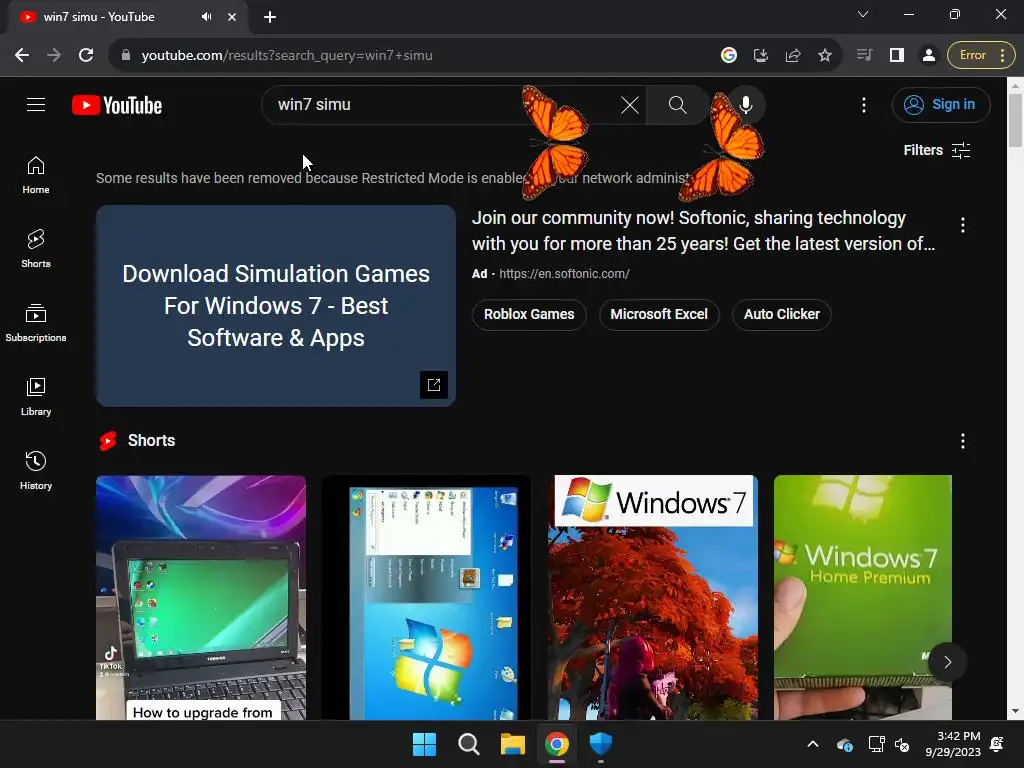Open Chrome profile icon
The height and width of the screenshot is (768, 1024).
(x=928, y=56)
